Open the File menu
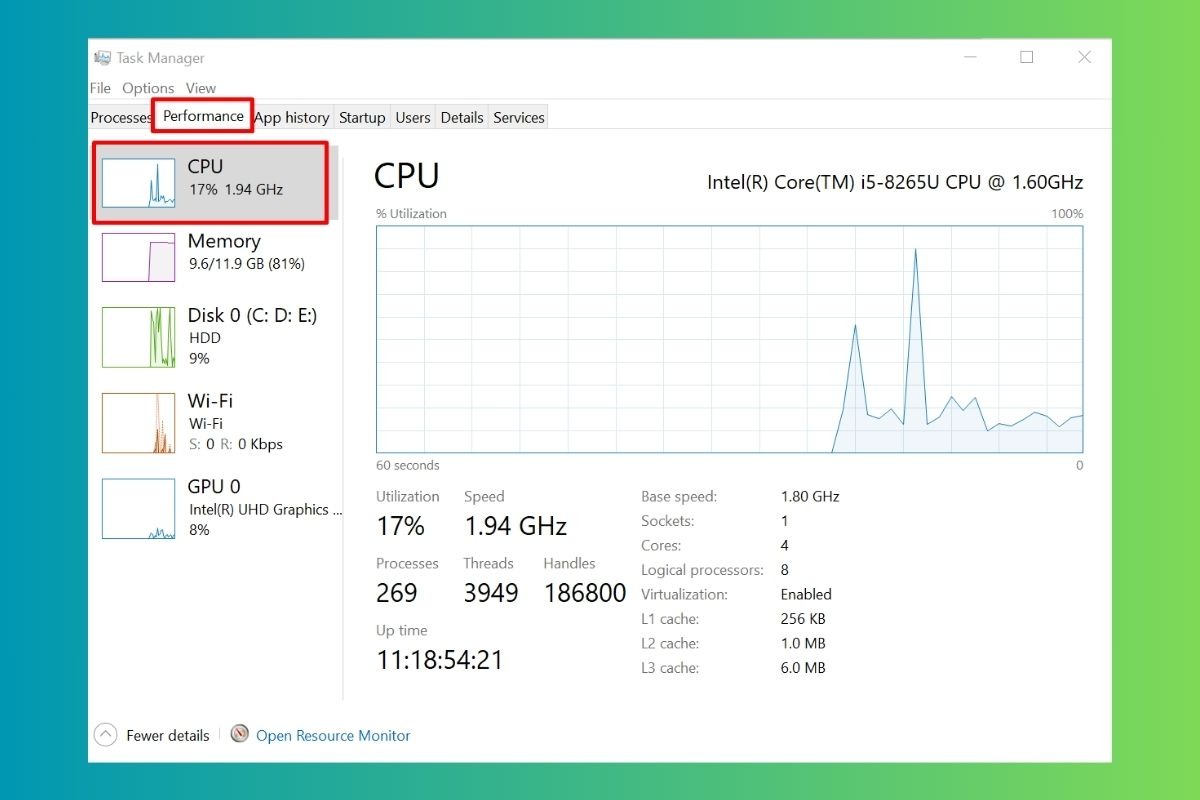 click(100, 88)
